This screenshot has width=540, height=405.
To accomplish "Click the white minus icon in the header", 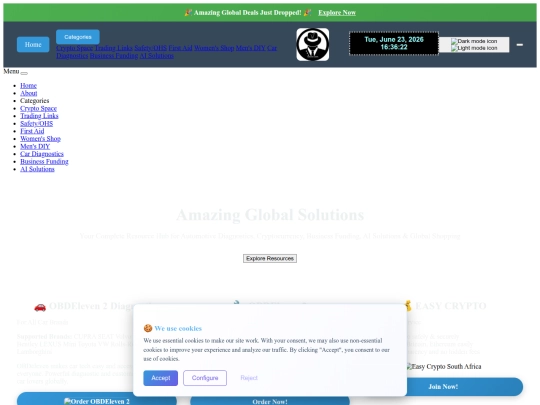I will 520,45.
